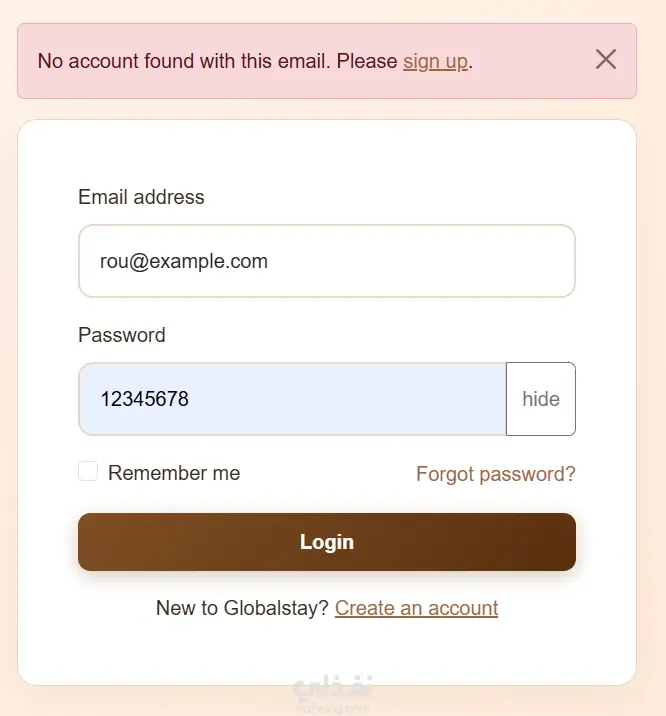This screenshot has width=666, height=716.
Task: Focus the Password input field
Action: pos(292,399)
